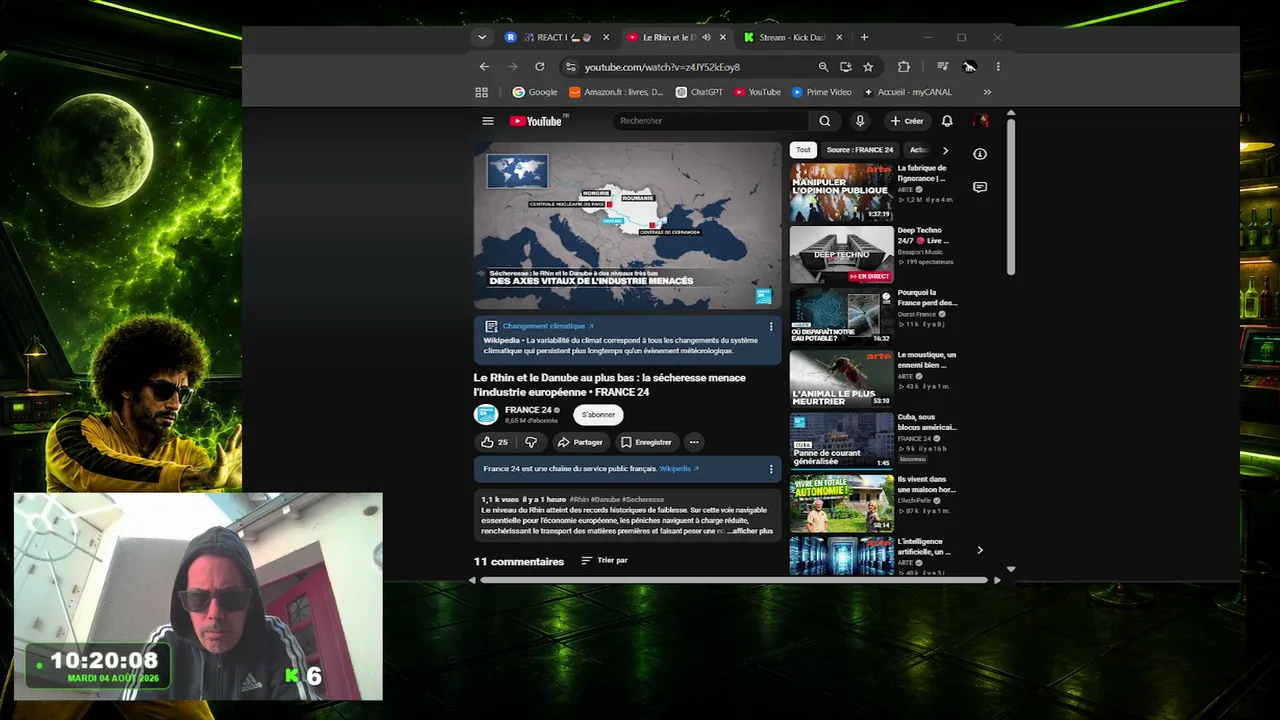Click the Créer button
The height and width of the screenshot is (720, 1280).
point(907,121)
